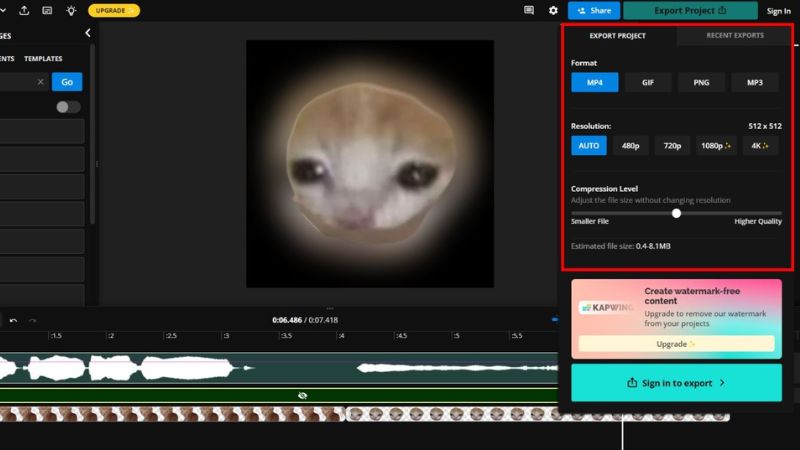Collapse the left sidebar with chevron
Image resolution: width=800 pixels, height=450 pixels.
pyautogui.click(x=87, y=33)
